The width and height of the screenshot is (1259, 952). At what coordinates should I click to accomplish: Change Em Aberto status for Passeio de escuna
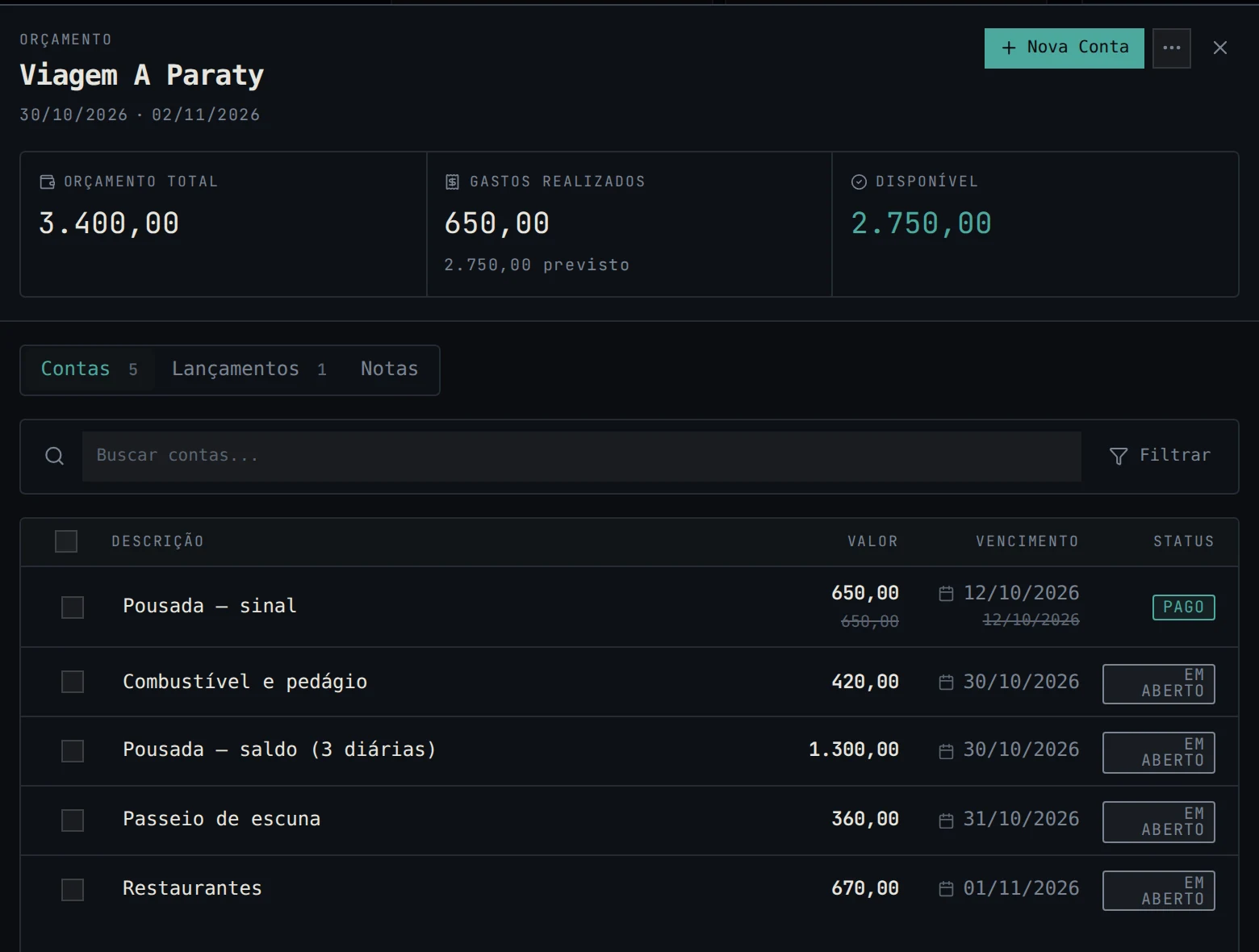tap(1159, 822)
